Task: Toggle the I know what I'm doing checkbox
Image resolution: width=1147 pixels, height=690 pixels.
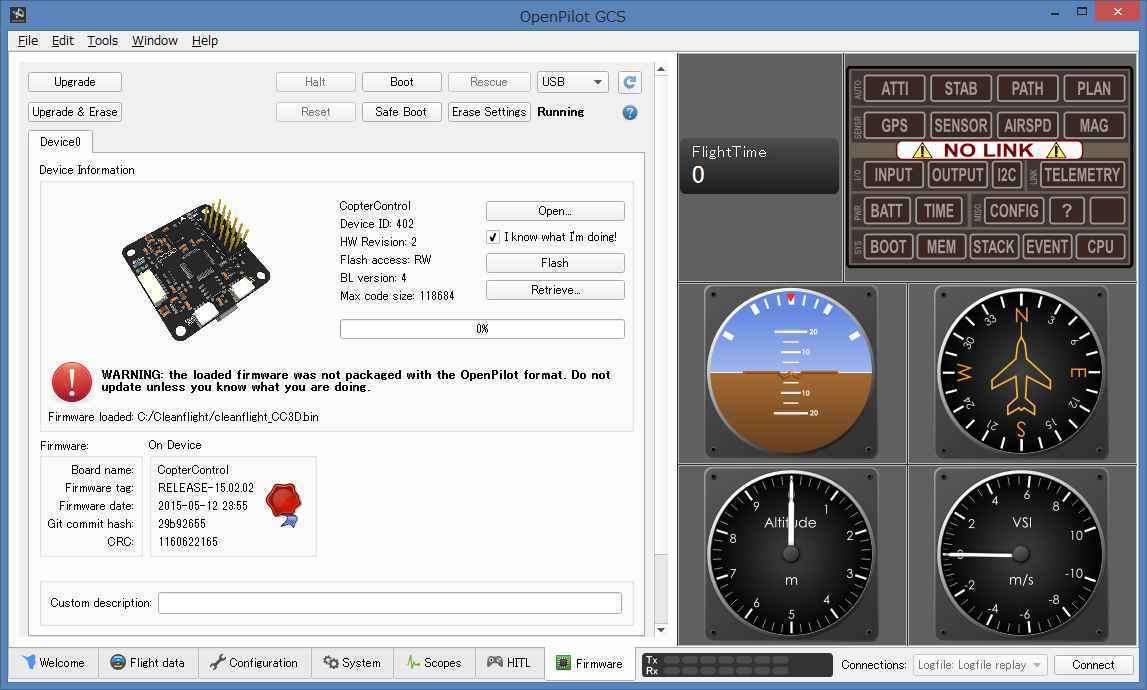Action: (492, 237)
